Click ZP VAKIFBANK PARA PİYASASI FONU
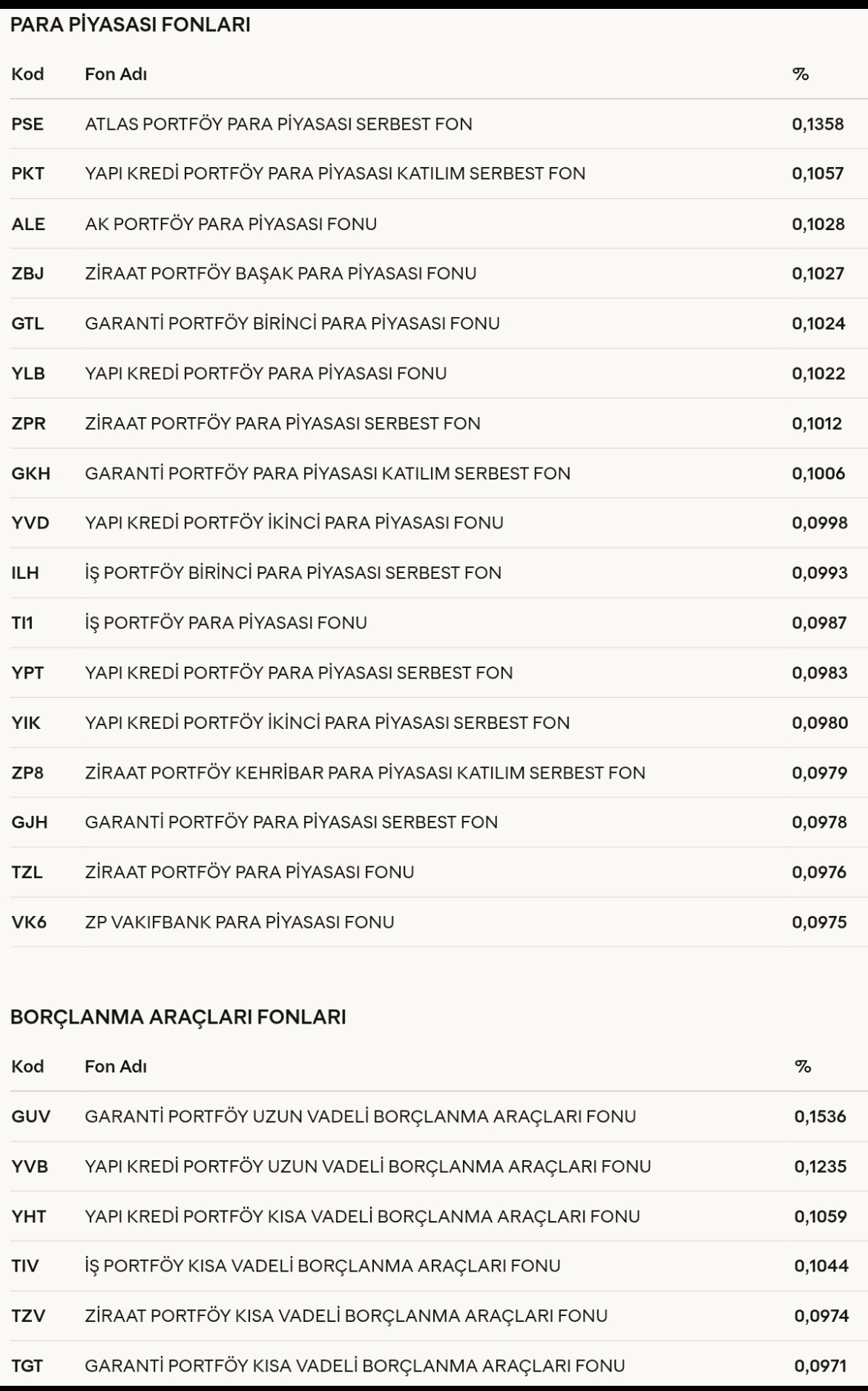 (x=240, y=922)
